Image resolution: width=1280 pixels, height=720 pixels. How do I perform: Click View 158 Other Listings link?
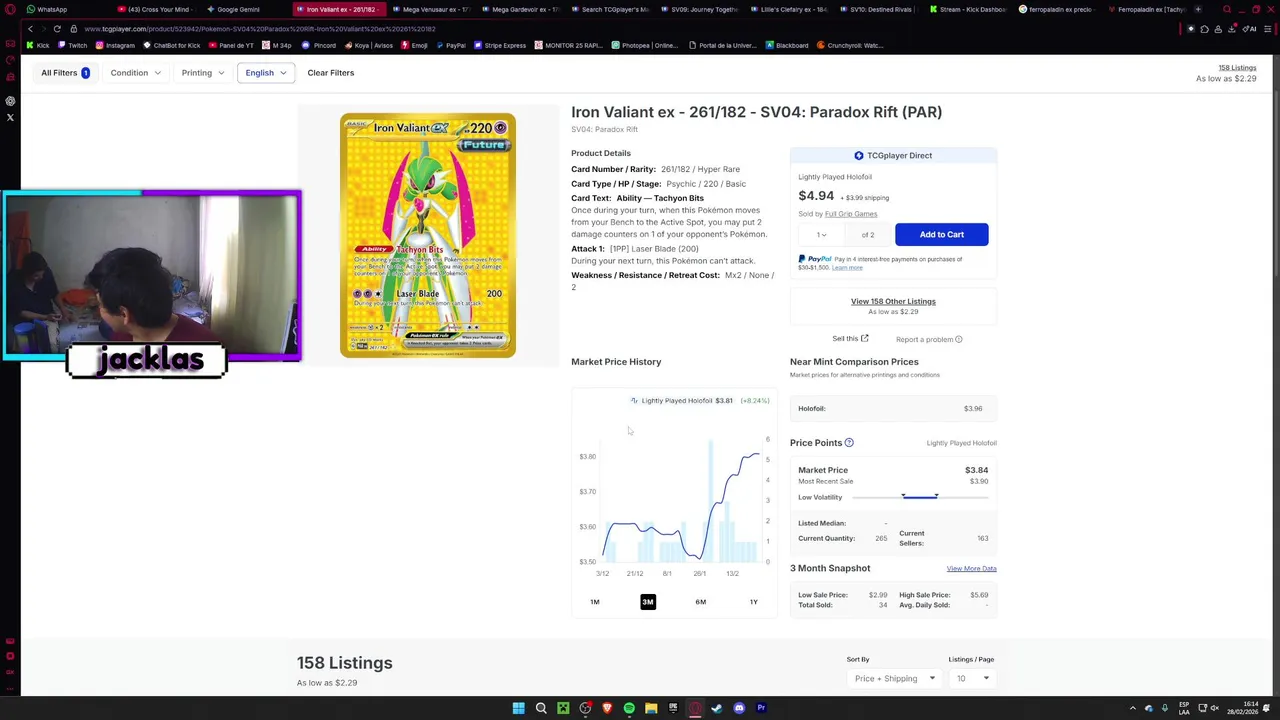coord(893,302)
